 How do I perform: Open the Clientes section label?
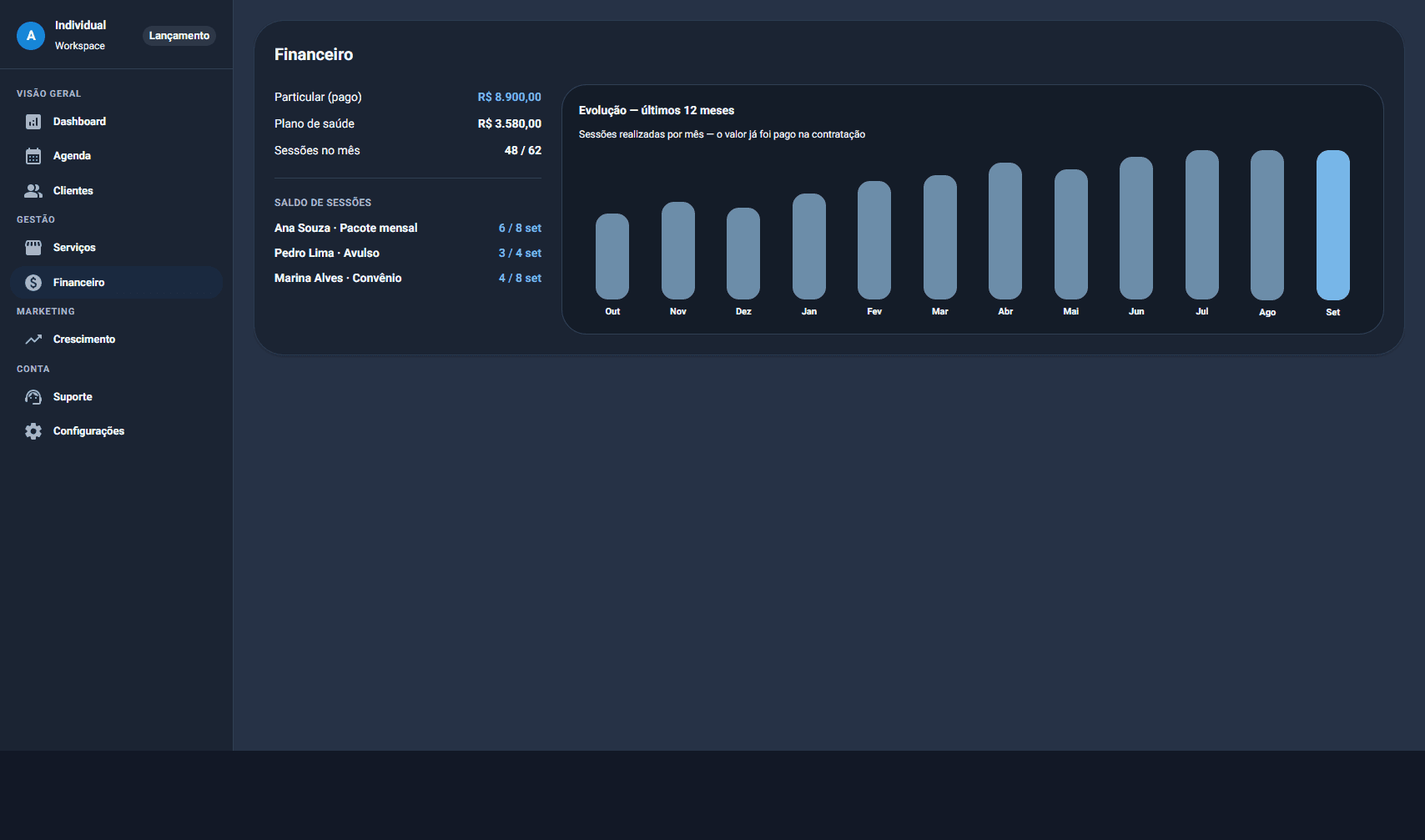tap(73, 191)
